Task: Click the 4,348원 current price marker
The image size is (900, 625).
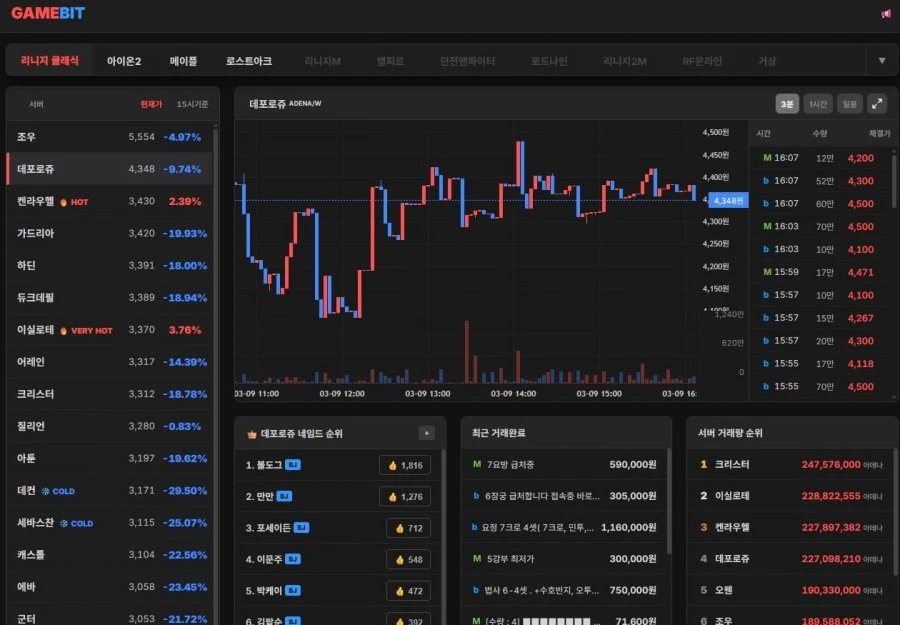Action: 728,200
